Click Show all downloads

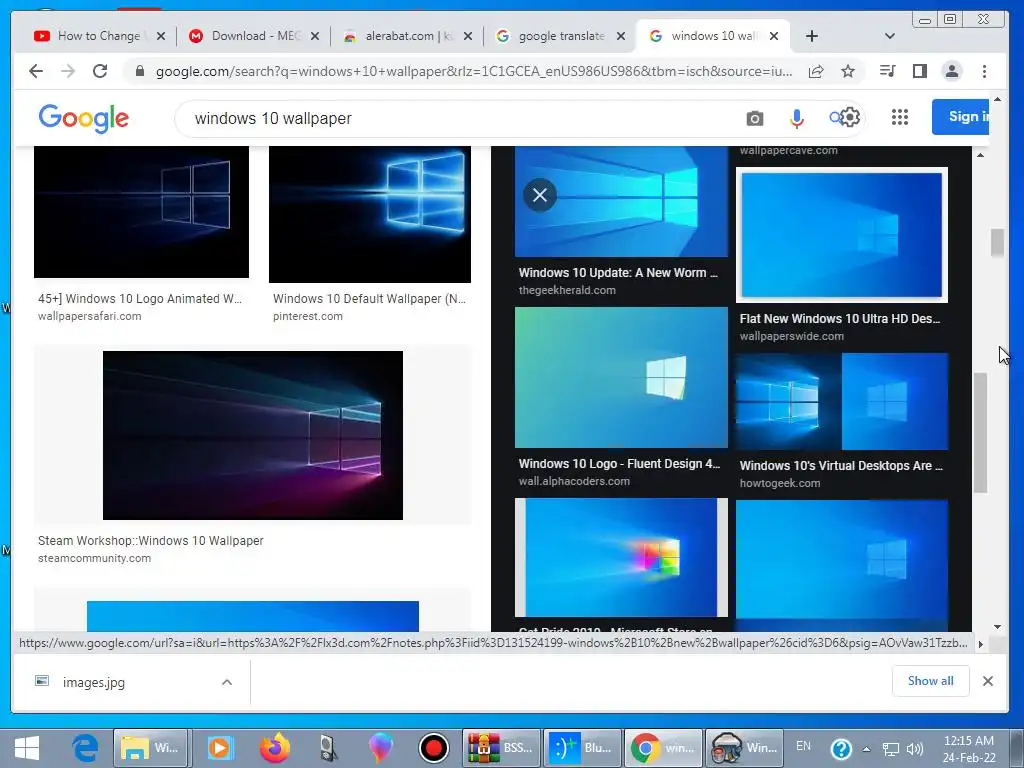tap(930, 680)
